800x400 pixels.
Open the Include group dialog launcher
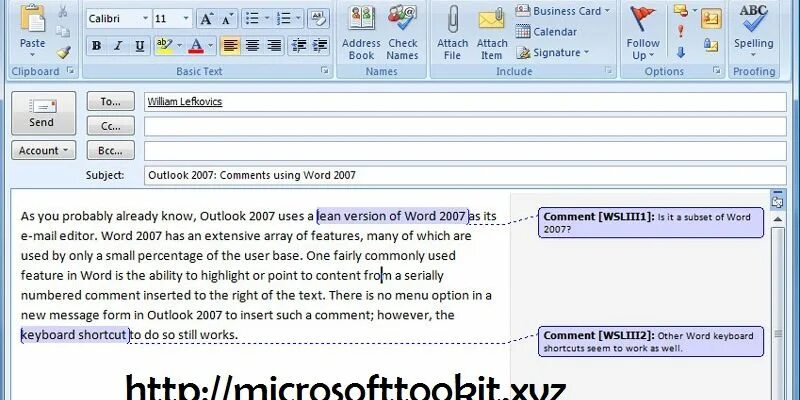[x=608, y=71]
